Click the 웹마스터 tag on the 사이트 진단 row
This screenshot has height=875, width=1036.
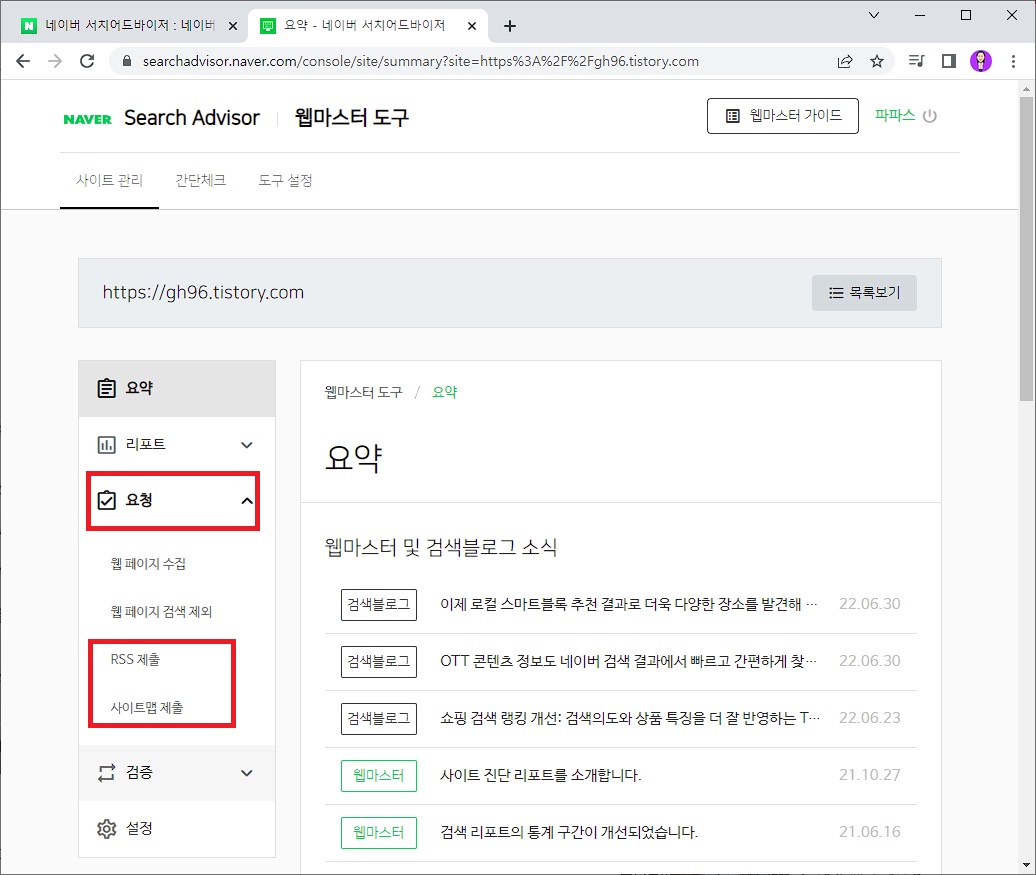point(379,776)
